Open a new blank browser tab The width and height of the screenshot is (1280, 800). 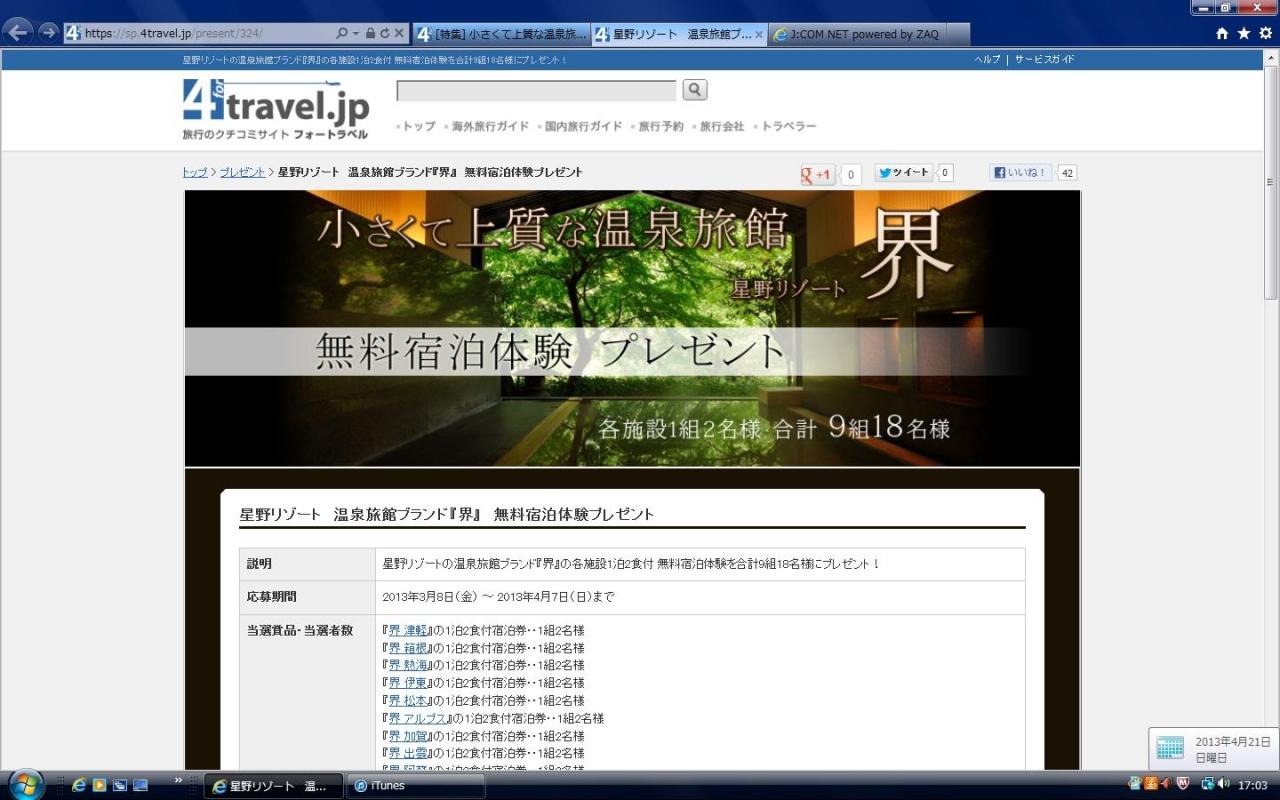pos(958,34)
